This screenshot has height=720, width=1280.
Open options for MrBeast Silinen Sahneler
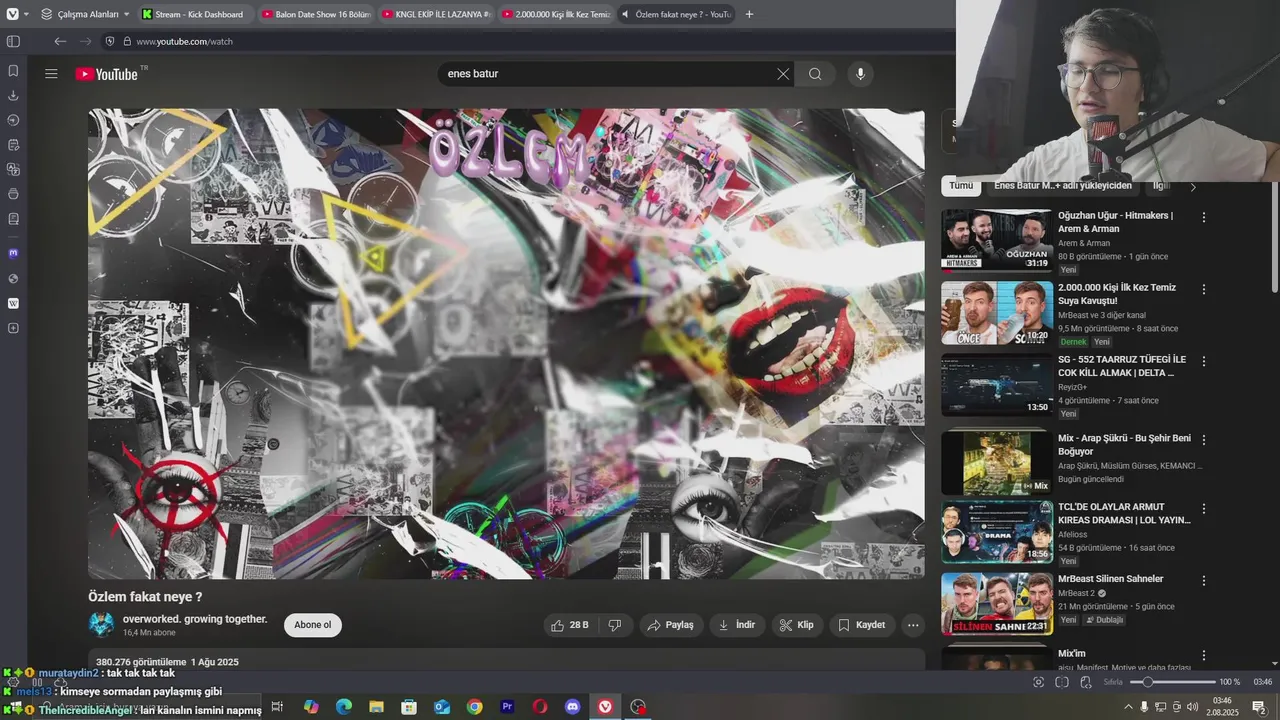(x=1204, y=580)
